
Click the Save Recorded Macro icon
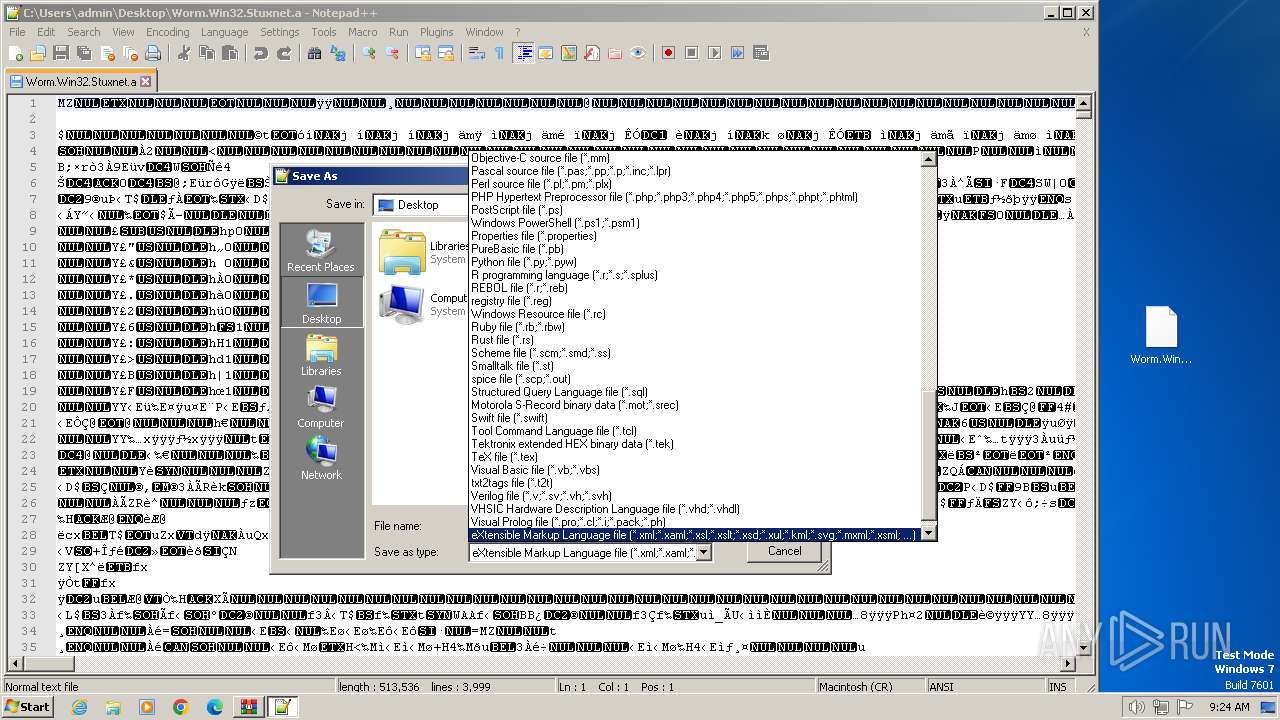[761, 53]
